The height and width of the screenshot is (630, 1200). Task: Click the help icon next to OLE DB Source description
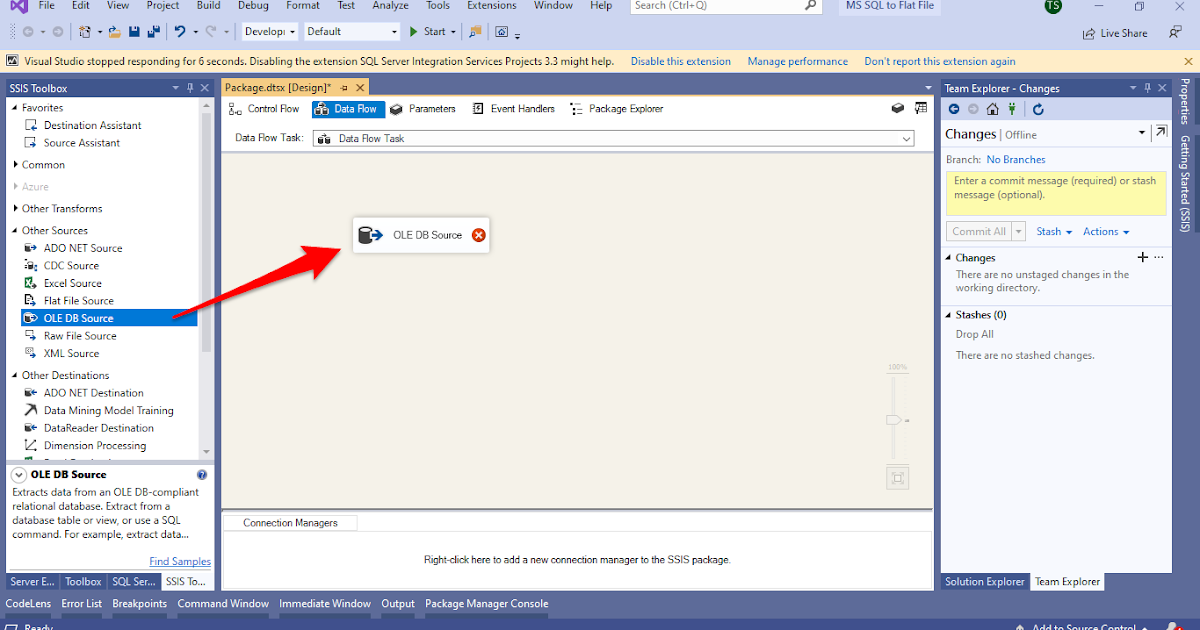tap(202, 475)
